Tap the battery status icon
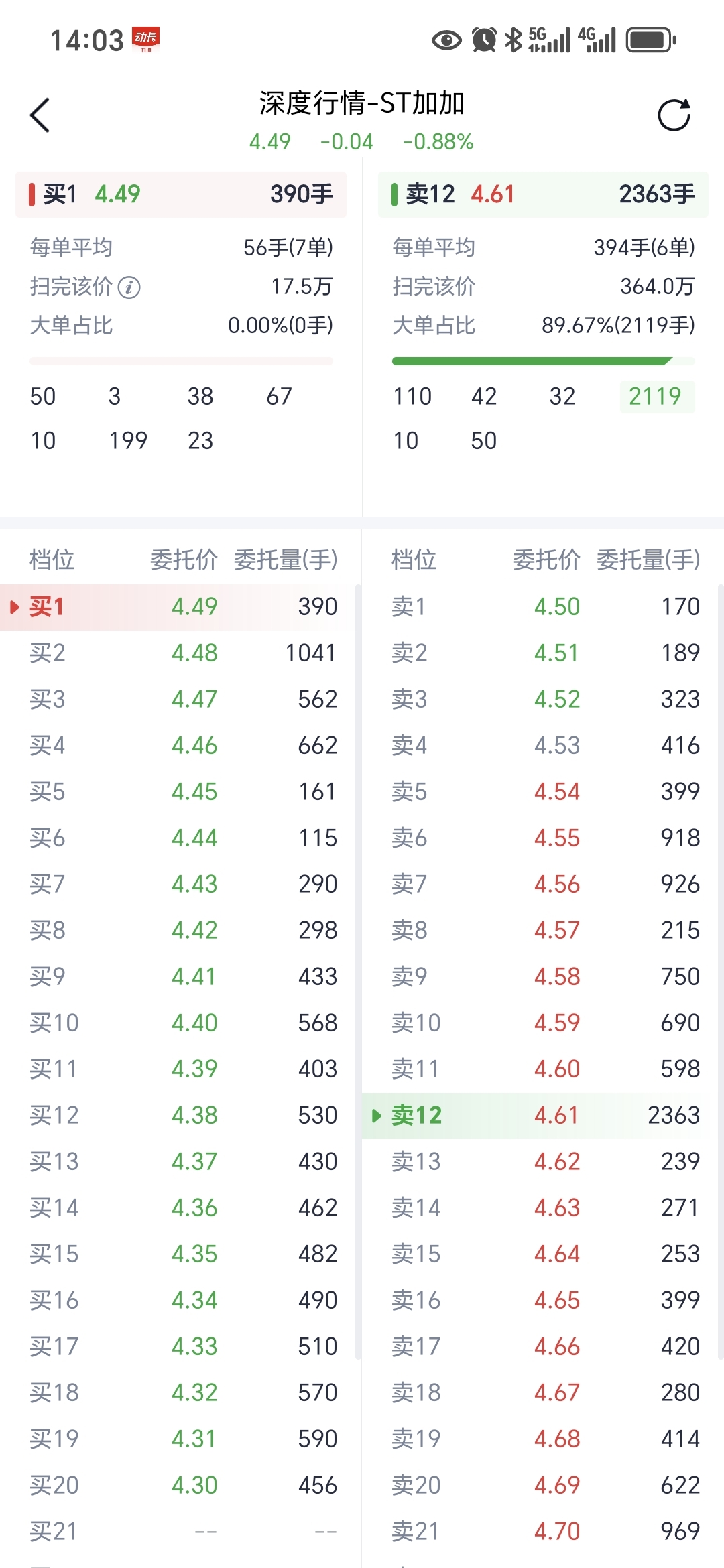Image resolution: width=724 pixels, height=1568 pixels. (650, 40)
